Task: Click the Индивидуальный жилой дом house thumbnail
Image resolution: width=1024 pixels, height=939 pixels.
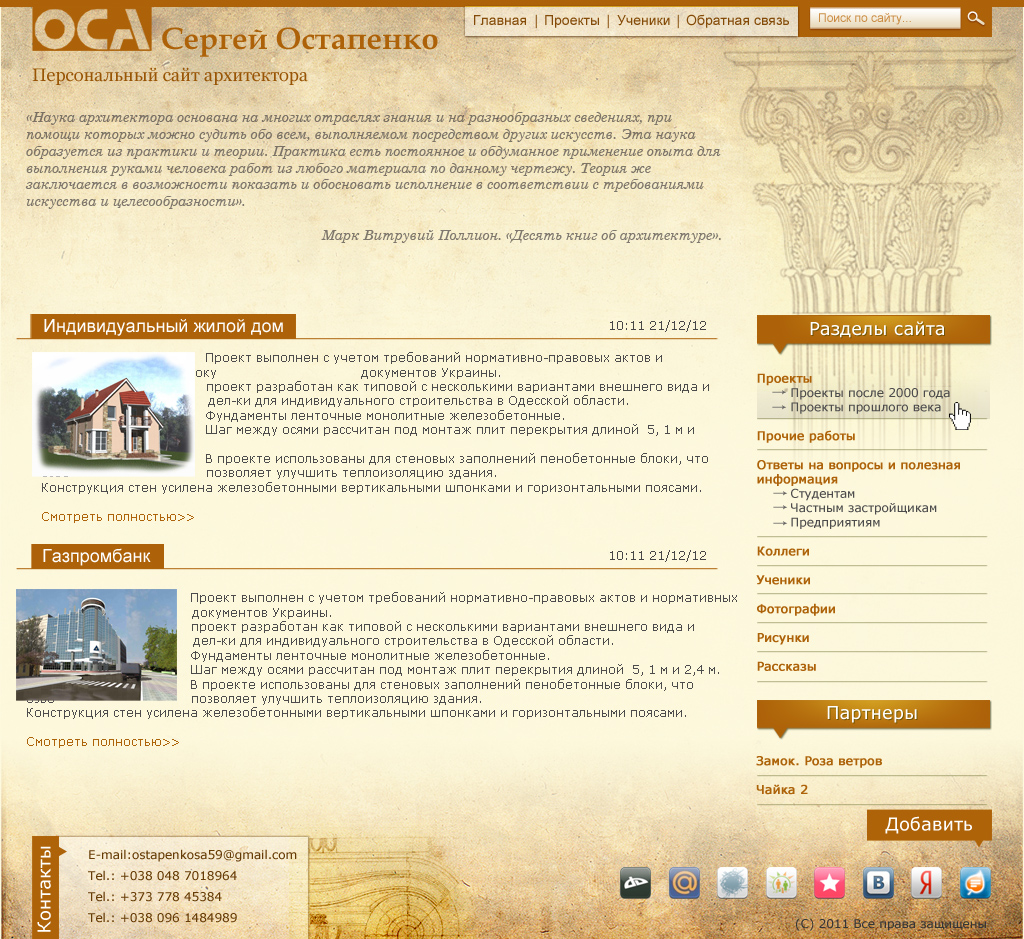Action: tap(113, 414)
